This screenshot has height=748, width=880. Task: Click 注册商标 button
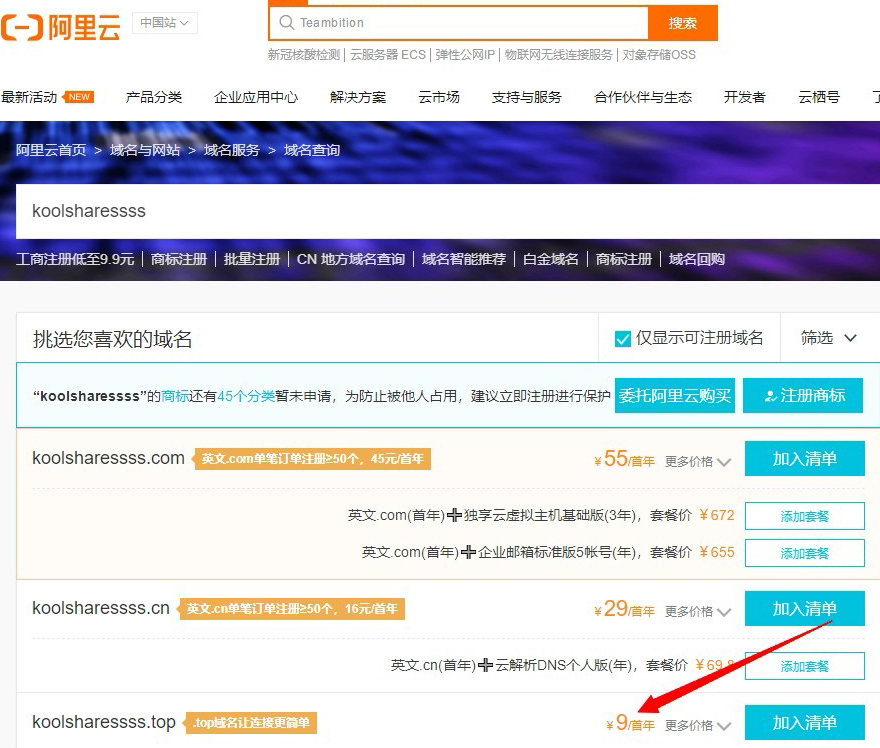click(803, 396)
